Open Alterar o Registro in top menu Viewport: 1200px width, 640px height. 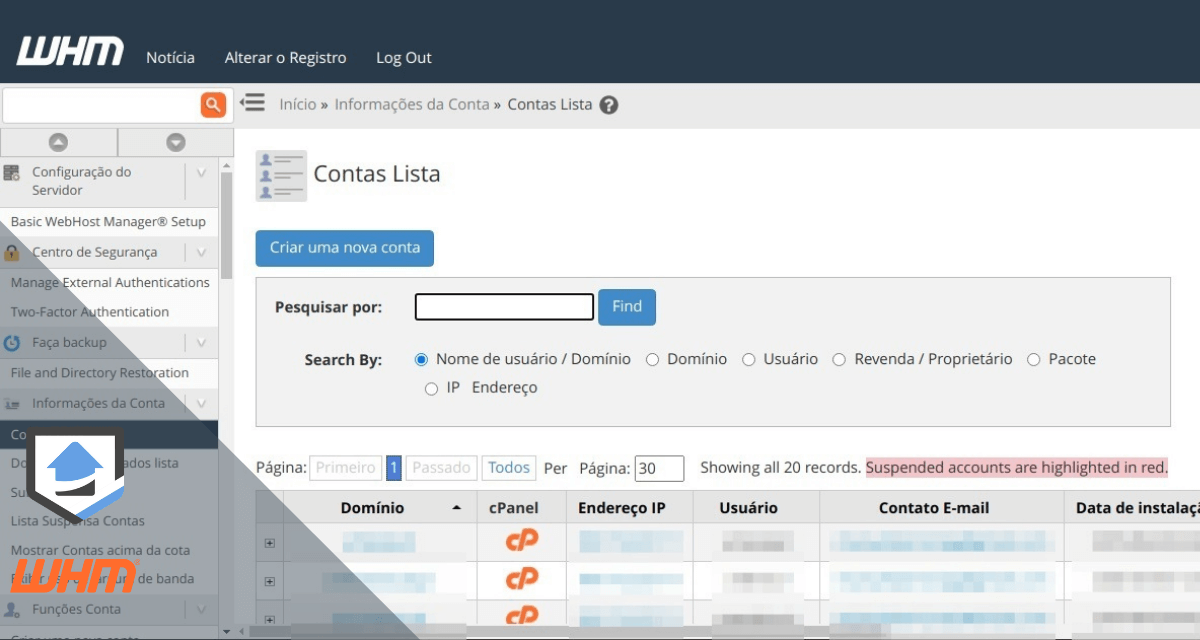(x=285, y=58)
